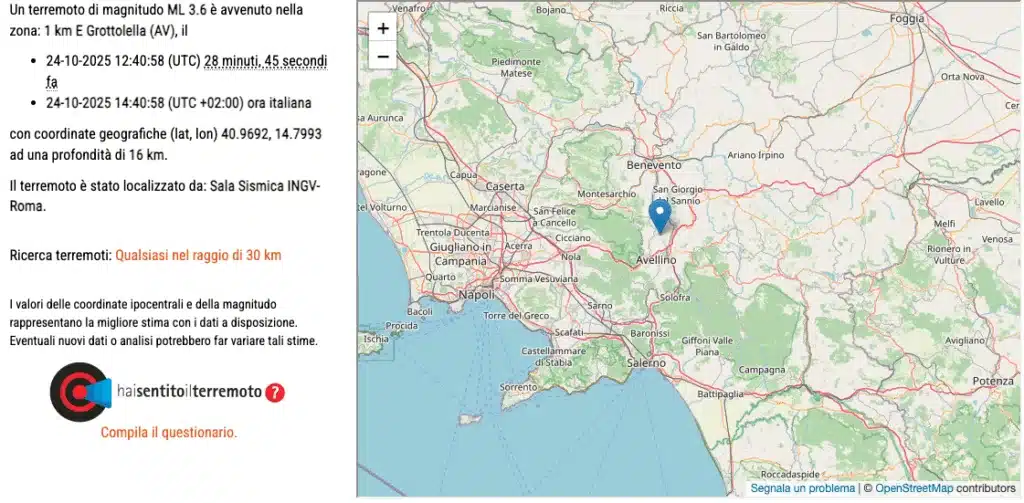Zoom in on the map
The height and width of the screenshot is (503, 1024).
click(x=382, y=28)
